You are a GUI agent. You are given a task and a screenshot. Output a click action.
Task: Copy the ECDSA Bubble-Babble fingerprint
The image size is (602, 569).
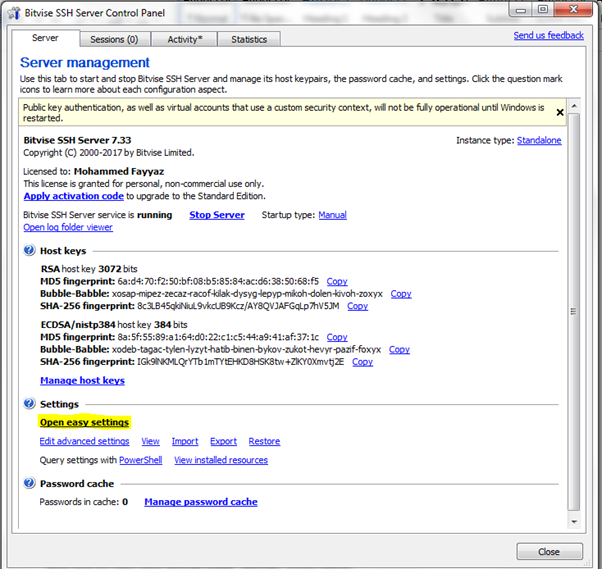click(x=399, y=349)
